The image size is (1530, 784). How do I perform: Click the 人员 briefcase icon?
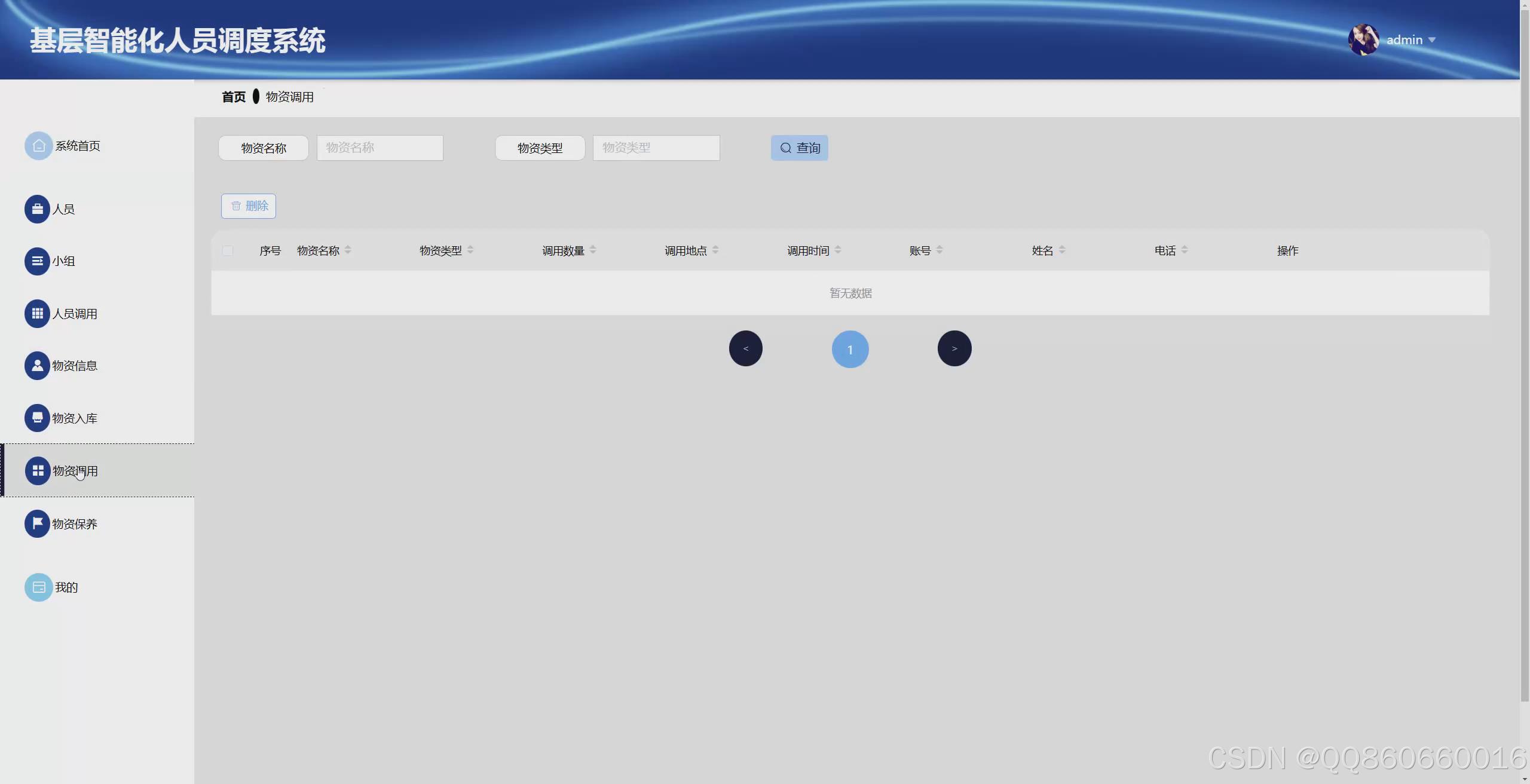(x=37, y=209)
